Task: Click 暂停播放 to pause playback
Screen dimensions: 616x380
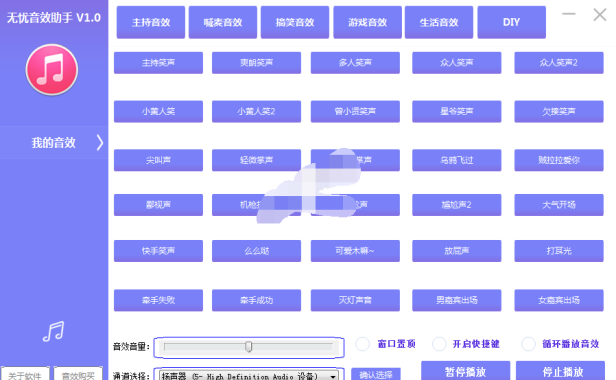Action: click(x=466, y=371)
